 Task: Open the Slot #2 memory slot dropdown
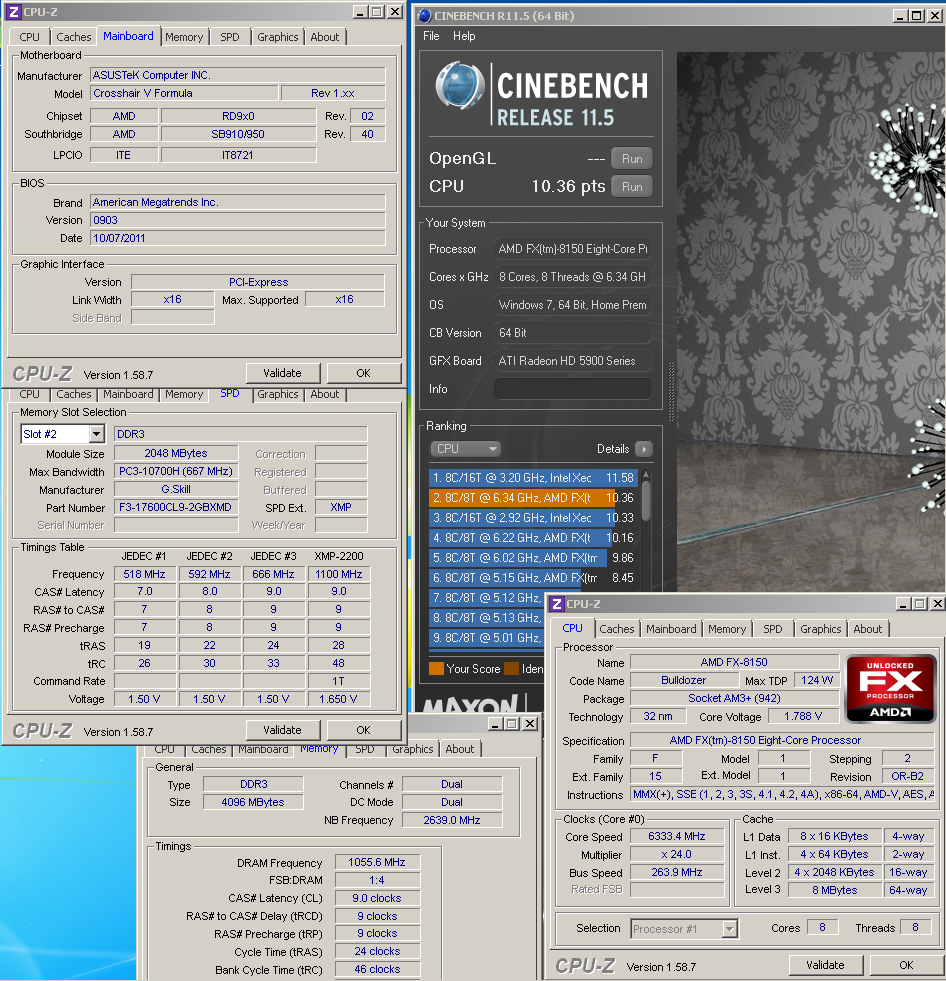(96, 434)
